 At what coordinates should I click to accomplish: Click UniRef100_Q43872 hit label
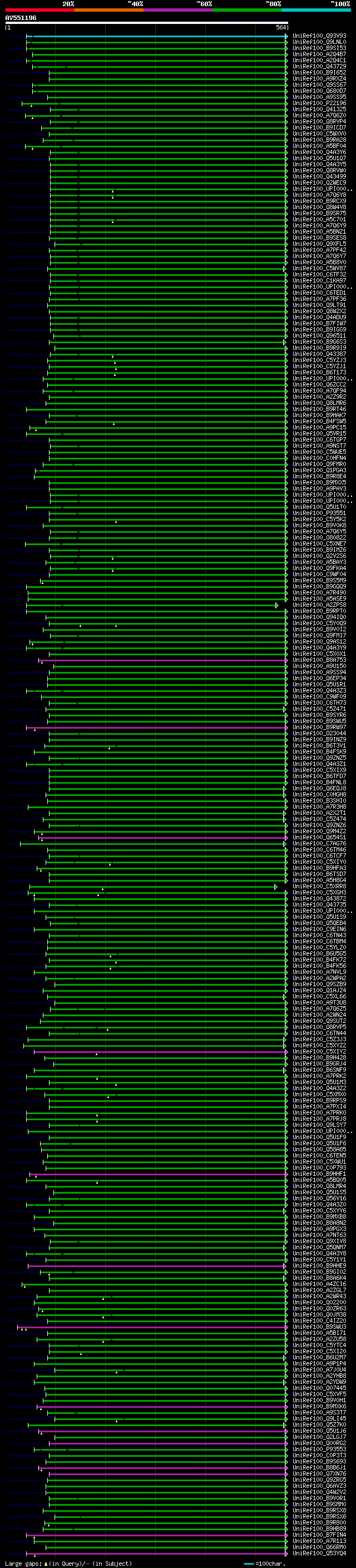click(319, 898)
